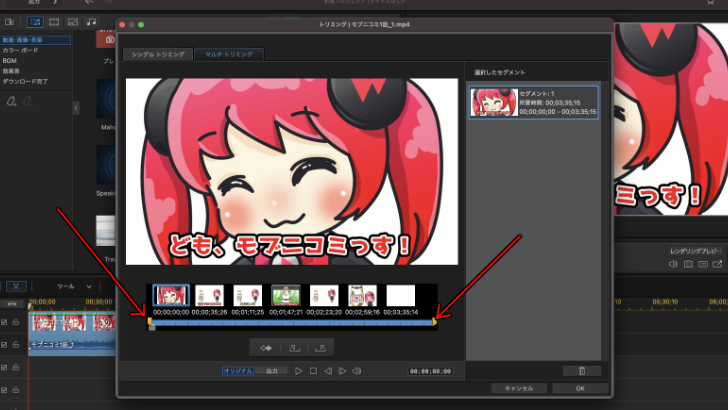Lock the third timeline track
Image resolution: width=728 pixels, height=410 pixels.
pos(16,367)
